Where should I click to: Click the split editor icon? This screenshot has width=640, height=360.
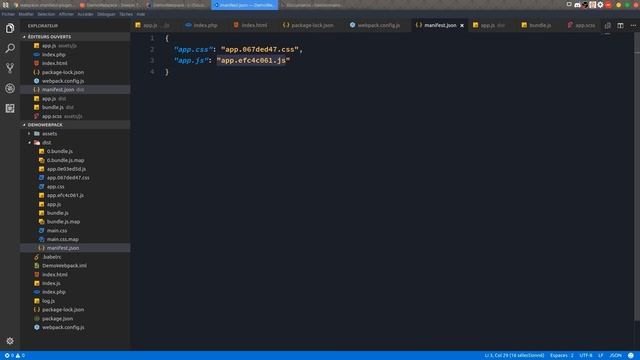[x=620, y=25]
